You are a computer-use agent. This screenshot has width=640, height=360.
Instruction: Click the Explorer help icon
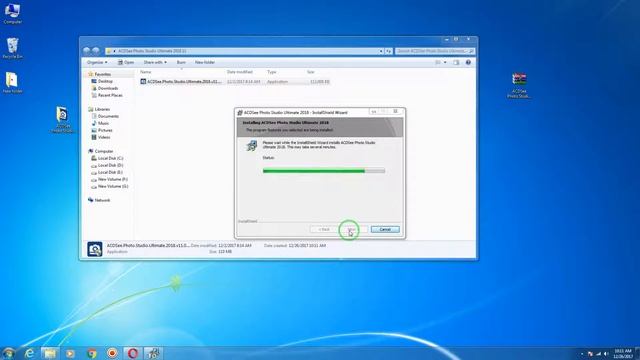coord(468,62)
